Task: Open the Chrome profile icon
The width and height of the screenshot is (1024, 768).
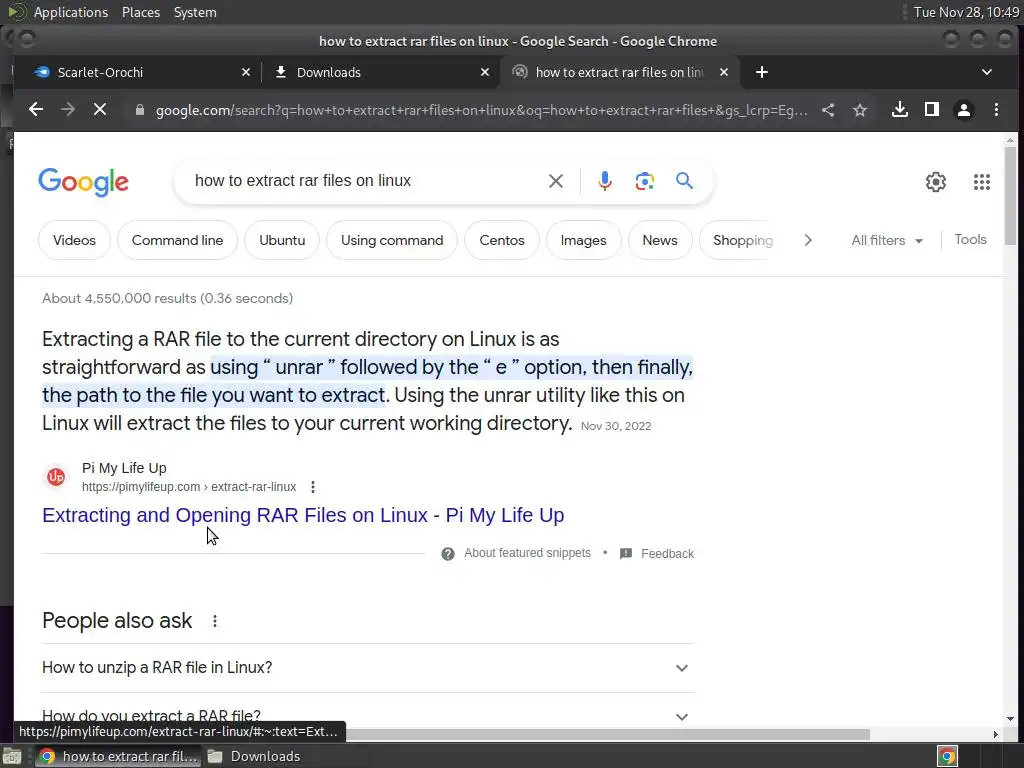Action: [964, 110]
